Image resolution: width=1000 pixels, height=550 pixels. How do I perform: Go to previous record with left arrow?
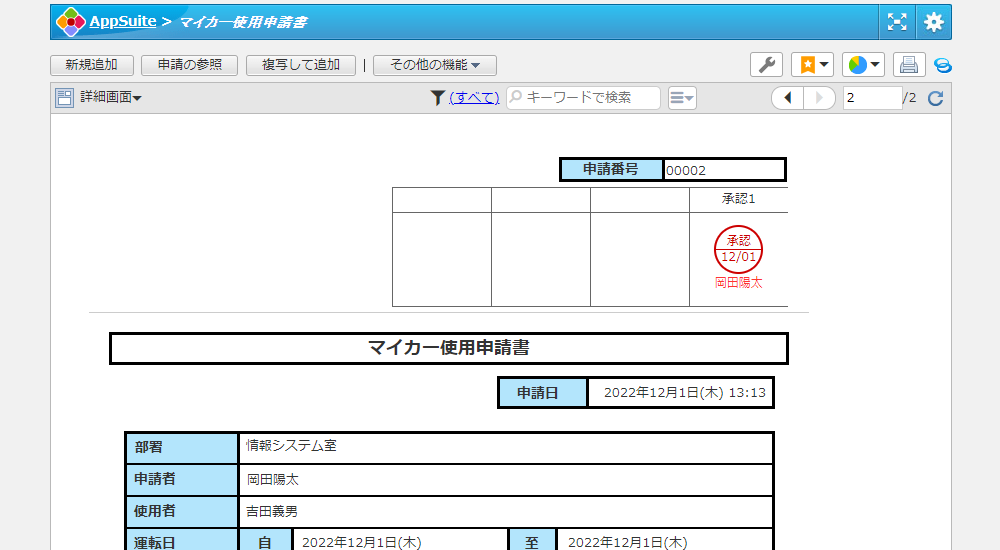point(787,98)
